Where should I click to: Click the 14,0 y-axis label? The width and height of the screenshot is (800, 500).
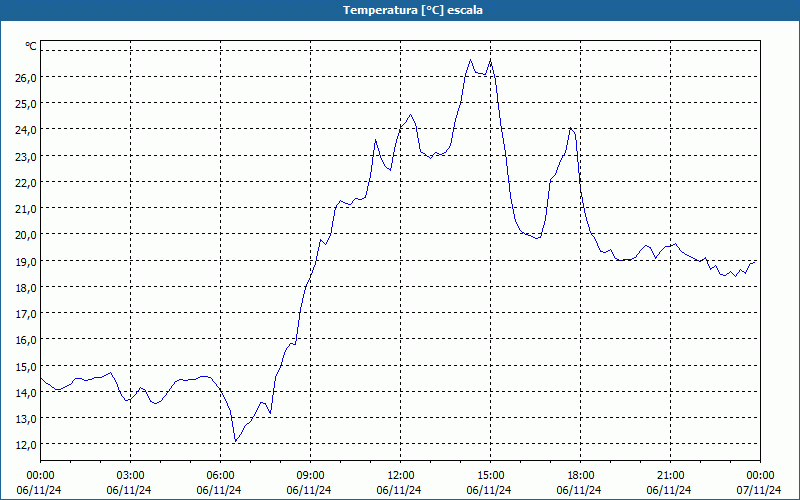tap(26, 392)
